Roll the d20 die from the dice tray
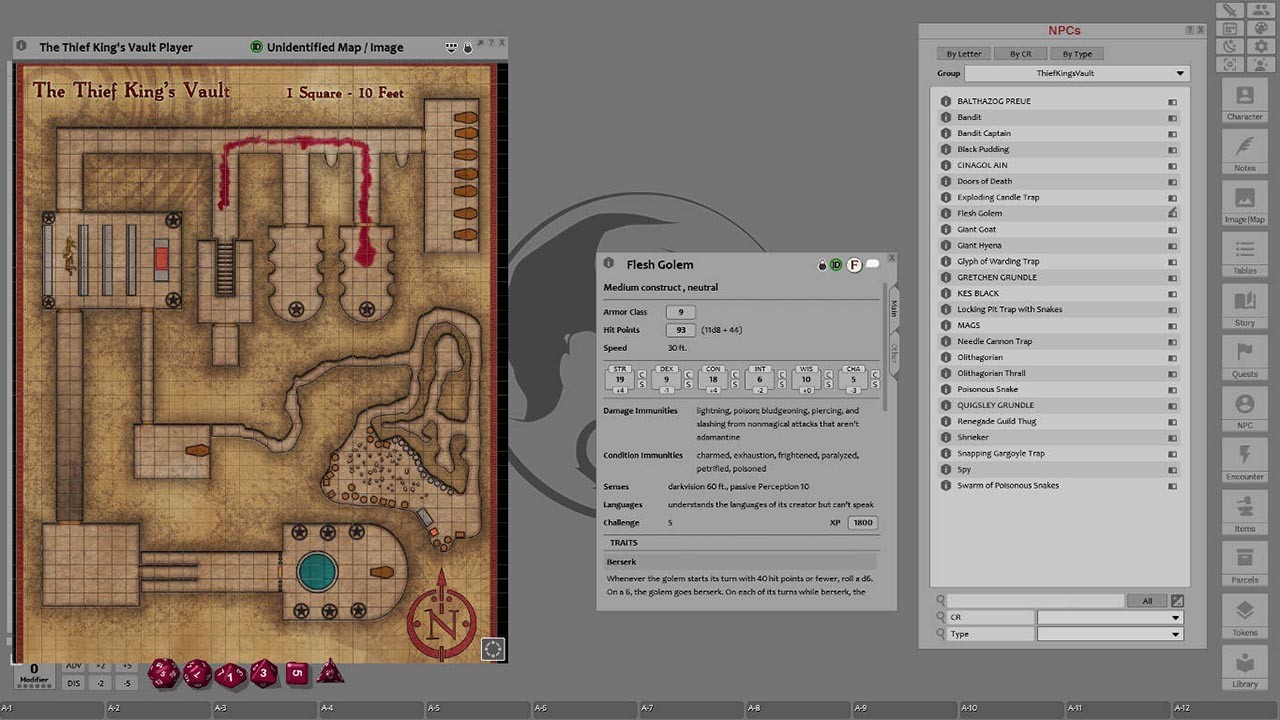1280x720 pixels. pos(163,674)
